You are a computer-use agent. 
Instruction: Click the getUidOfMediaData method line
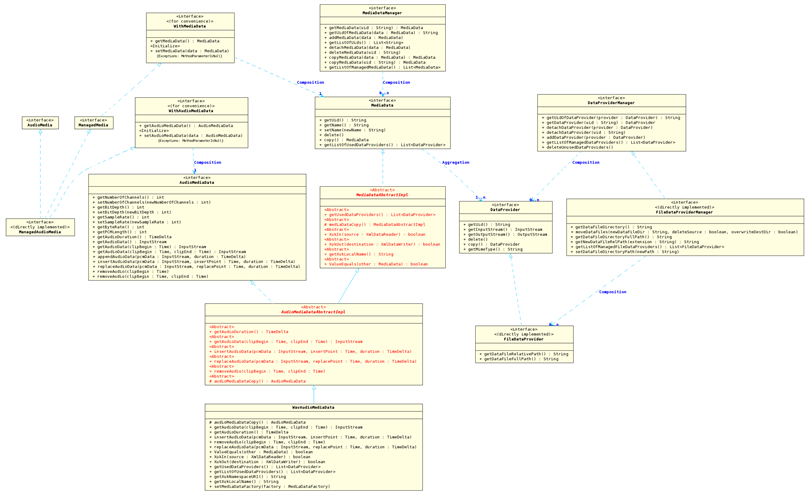(381, 33)
